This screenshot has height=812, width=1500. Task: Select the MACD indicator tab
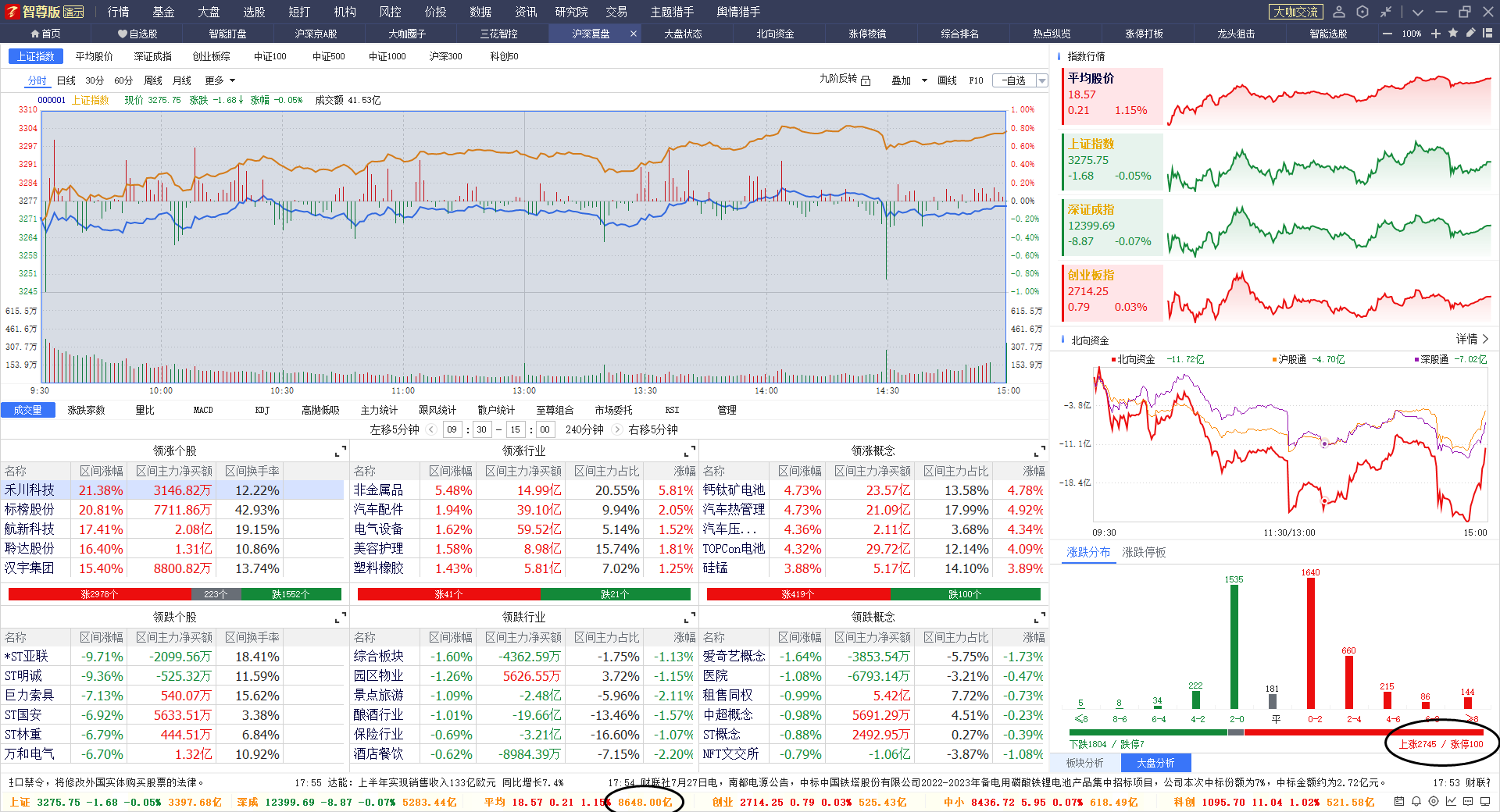(x=203, y=410)
